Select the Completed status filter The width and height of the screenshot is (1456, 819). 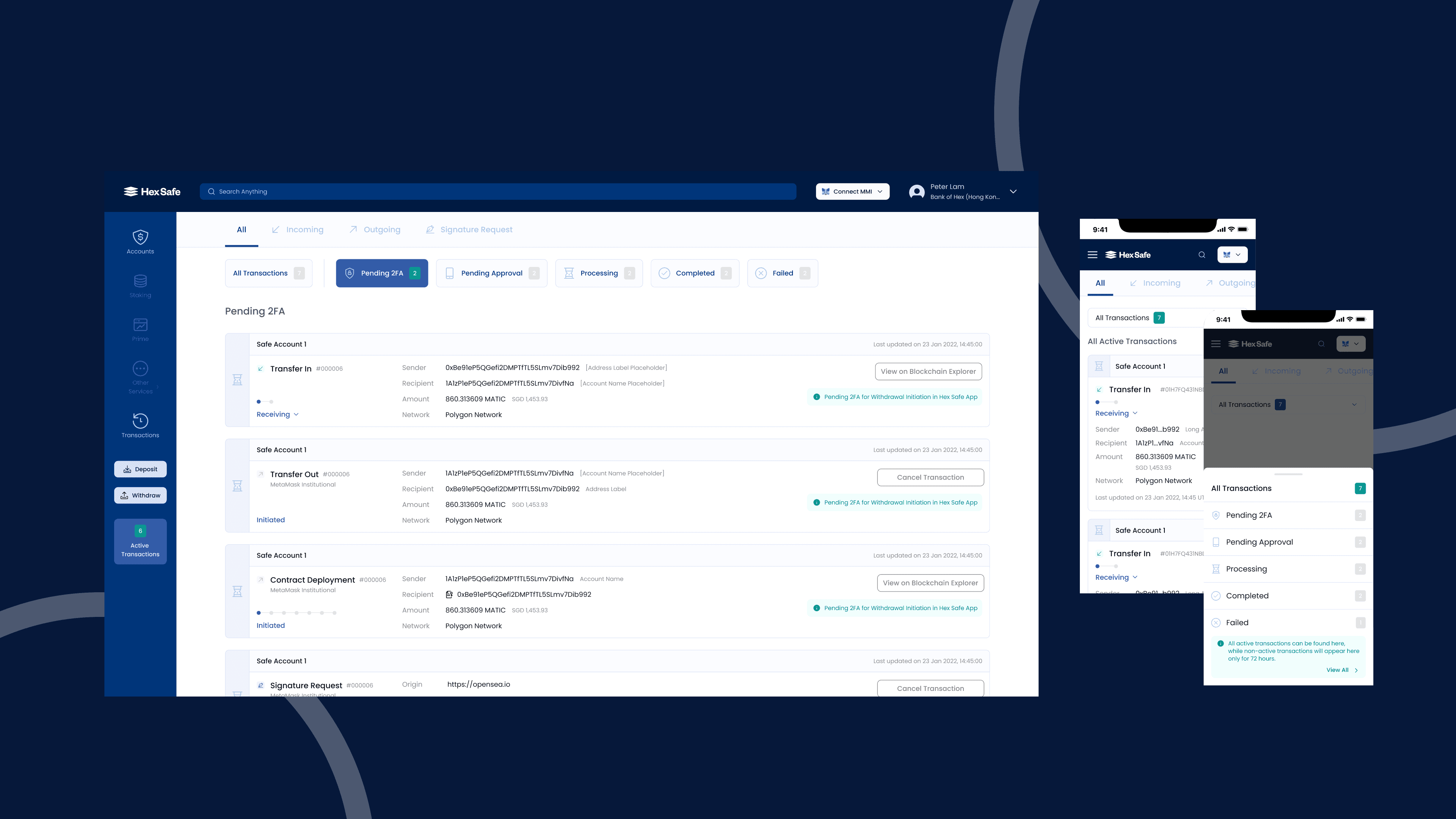(x=695, y=273)
